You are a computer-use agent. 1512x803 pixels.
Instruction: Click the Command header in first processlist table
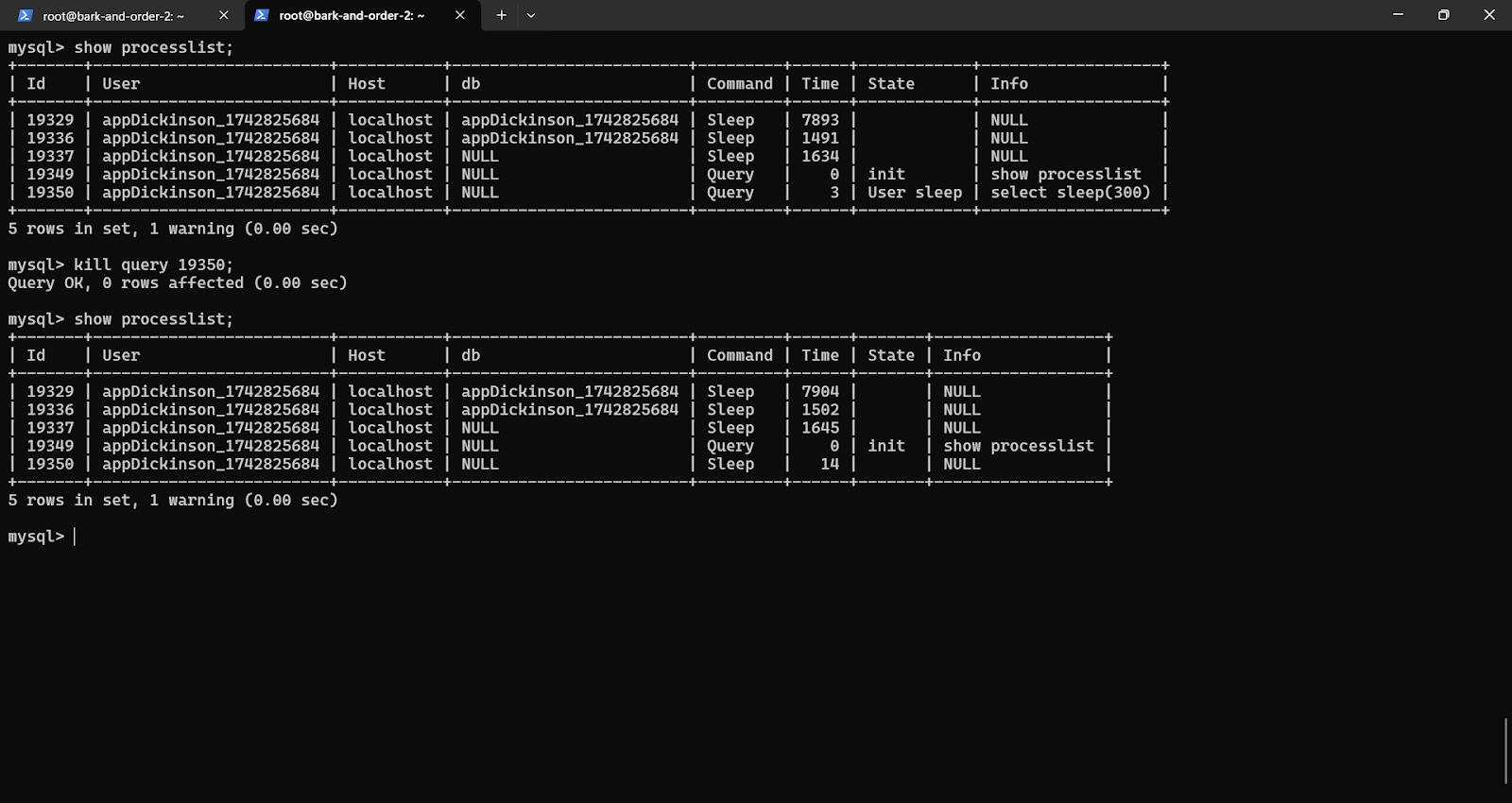(739, 84)
